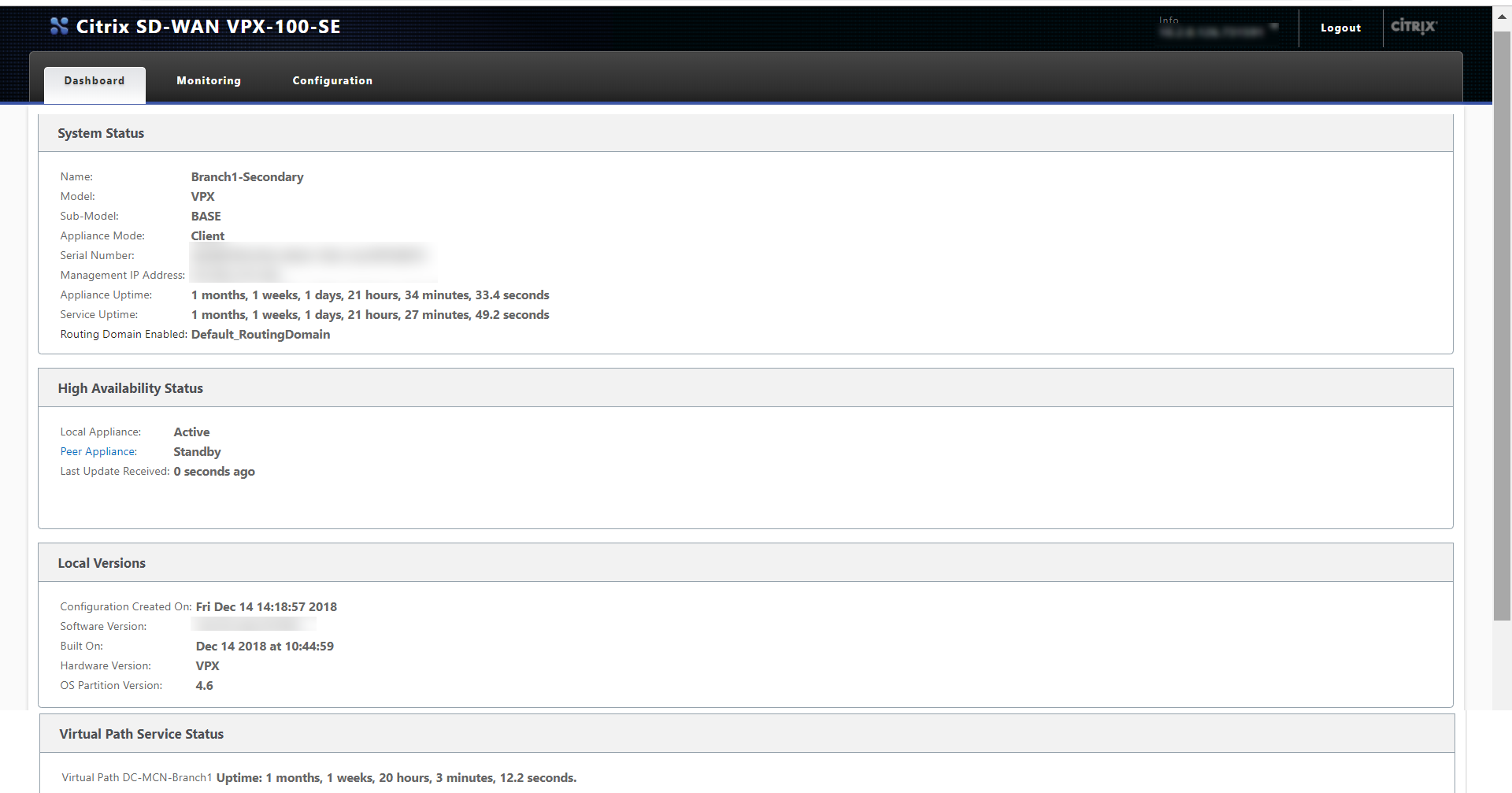Select the System Status section header

(746, 133)
